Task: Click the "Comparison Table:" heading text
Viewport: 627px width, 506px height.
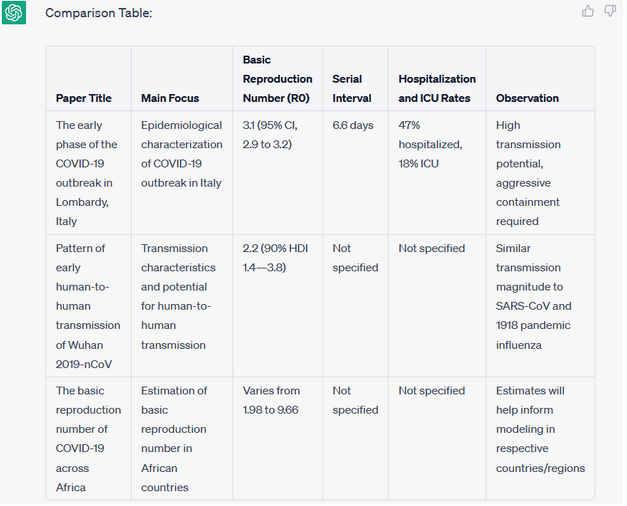Action: pyautogui.click(x=99, y=13)
